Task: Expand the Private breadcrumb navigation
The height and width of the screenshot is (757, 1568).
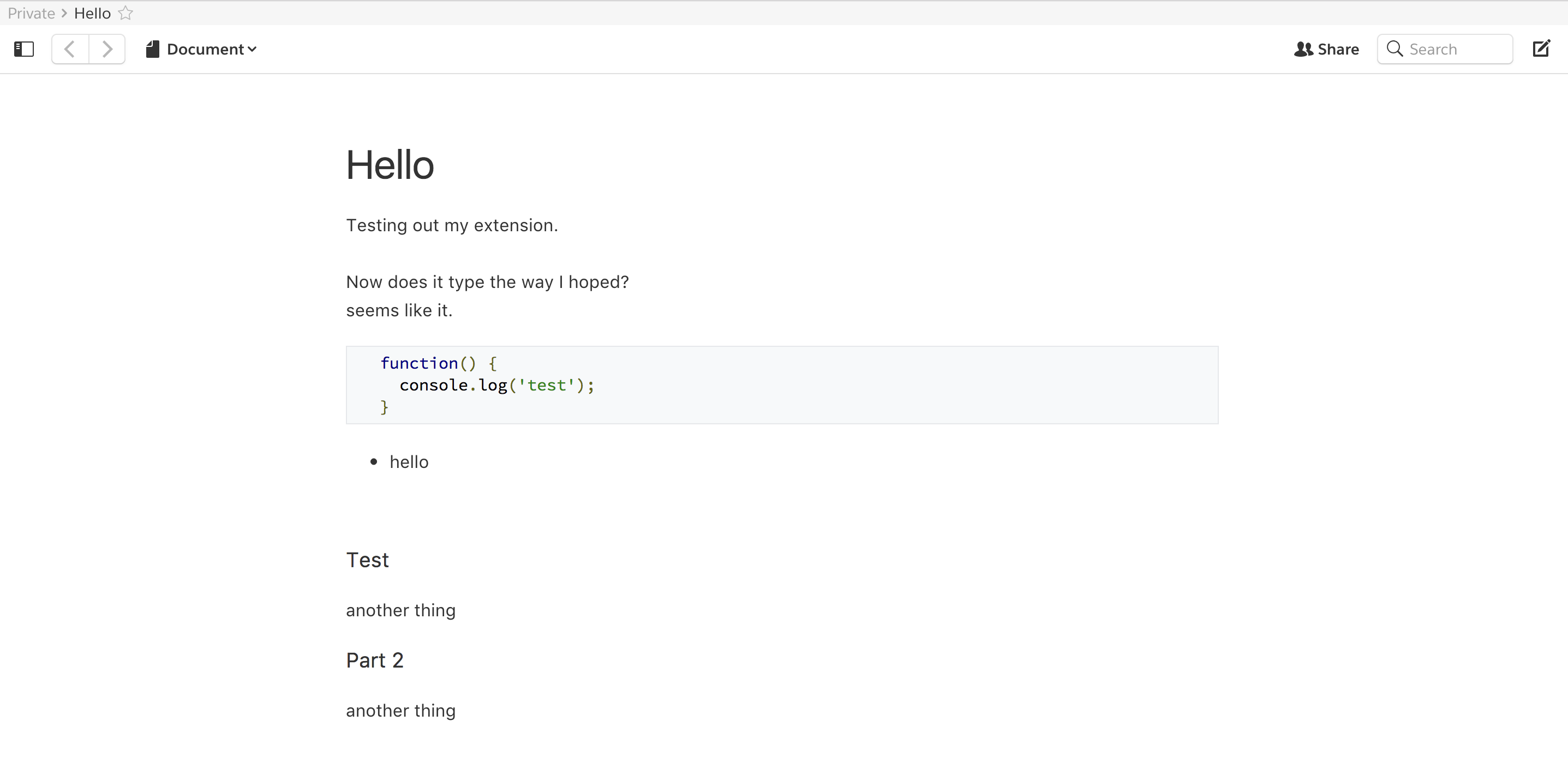Action: pyautogui.click(x=31, y=12)
